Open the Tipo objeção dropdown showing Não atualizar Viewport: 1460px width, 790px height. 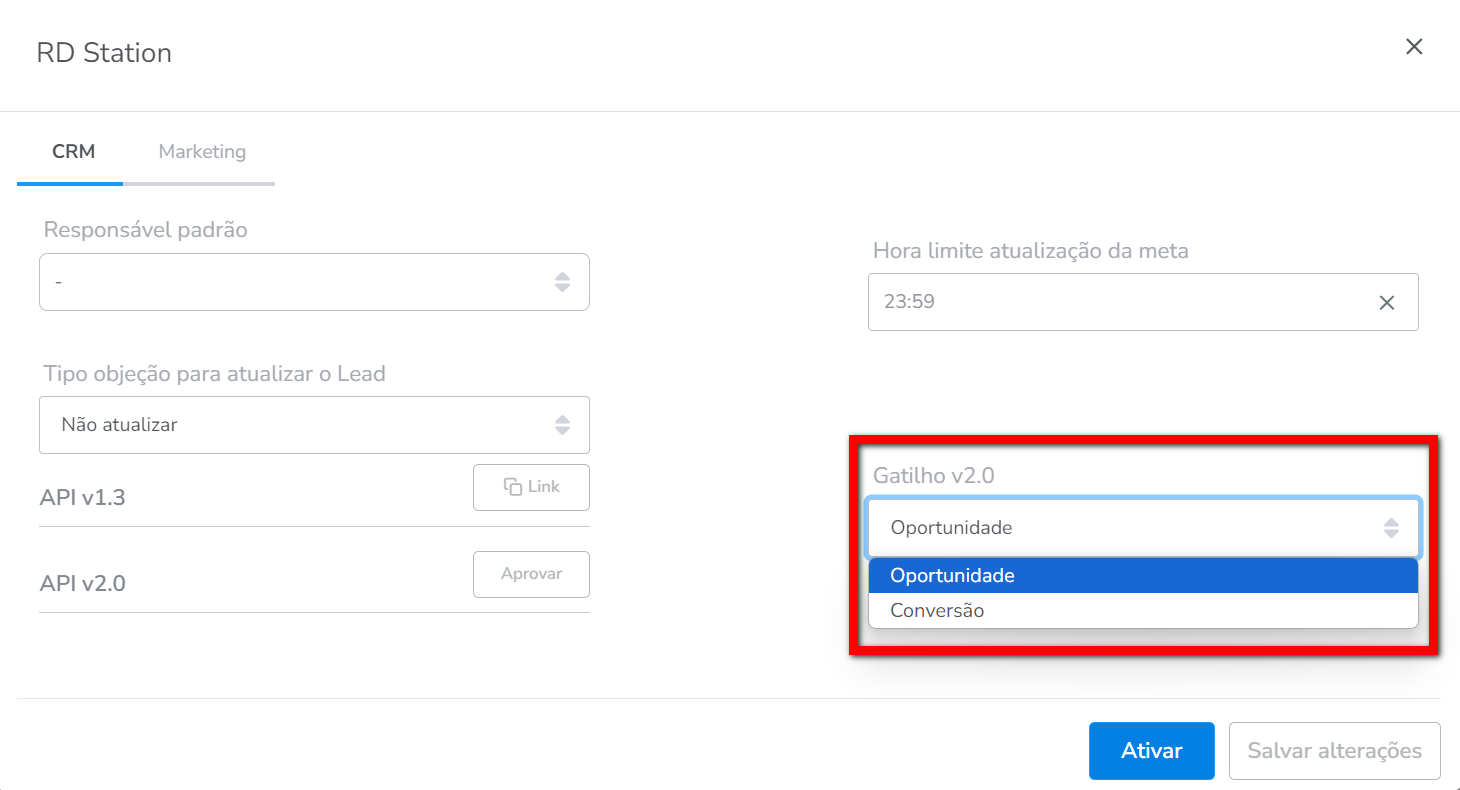(300, 425)
